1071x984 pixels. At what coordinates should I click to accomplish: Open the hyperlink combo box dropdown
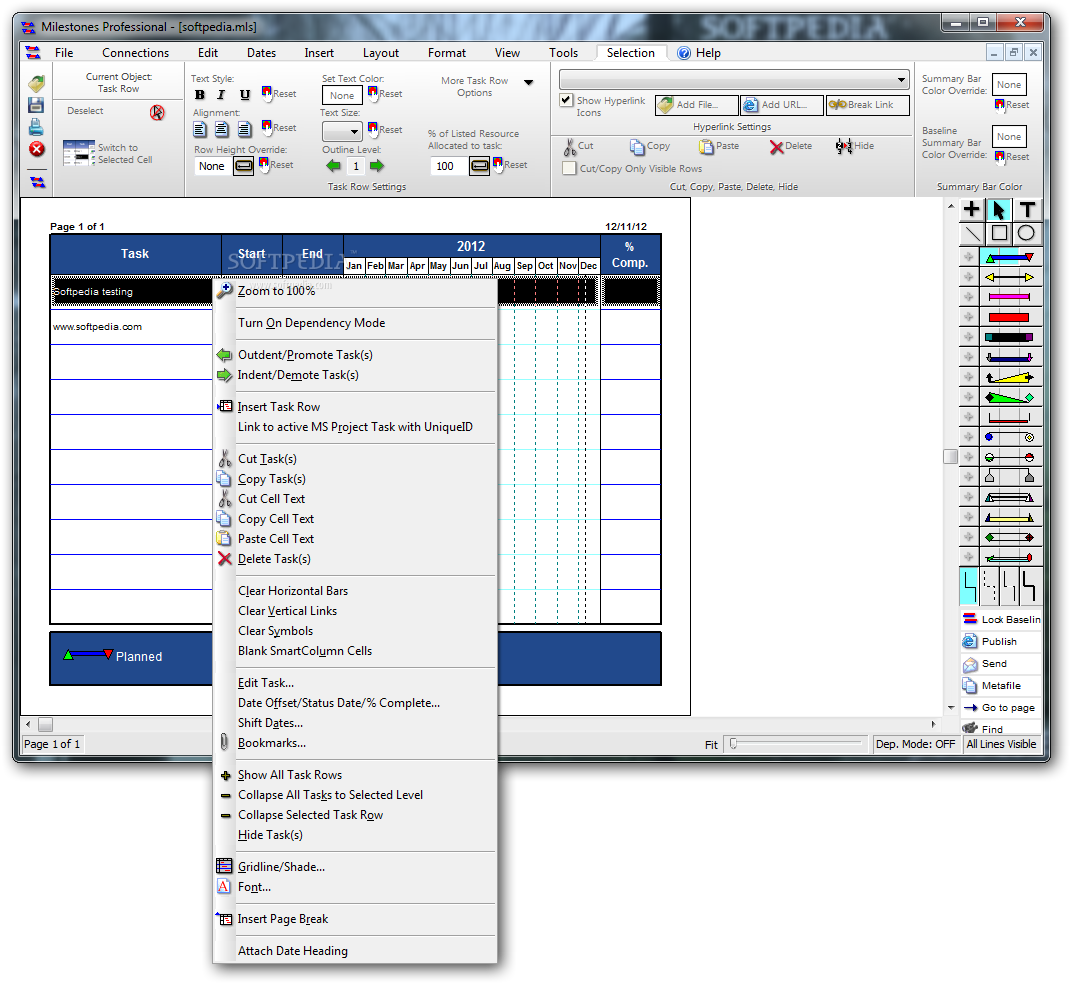(x=901, y=80)
